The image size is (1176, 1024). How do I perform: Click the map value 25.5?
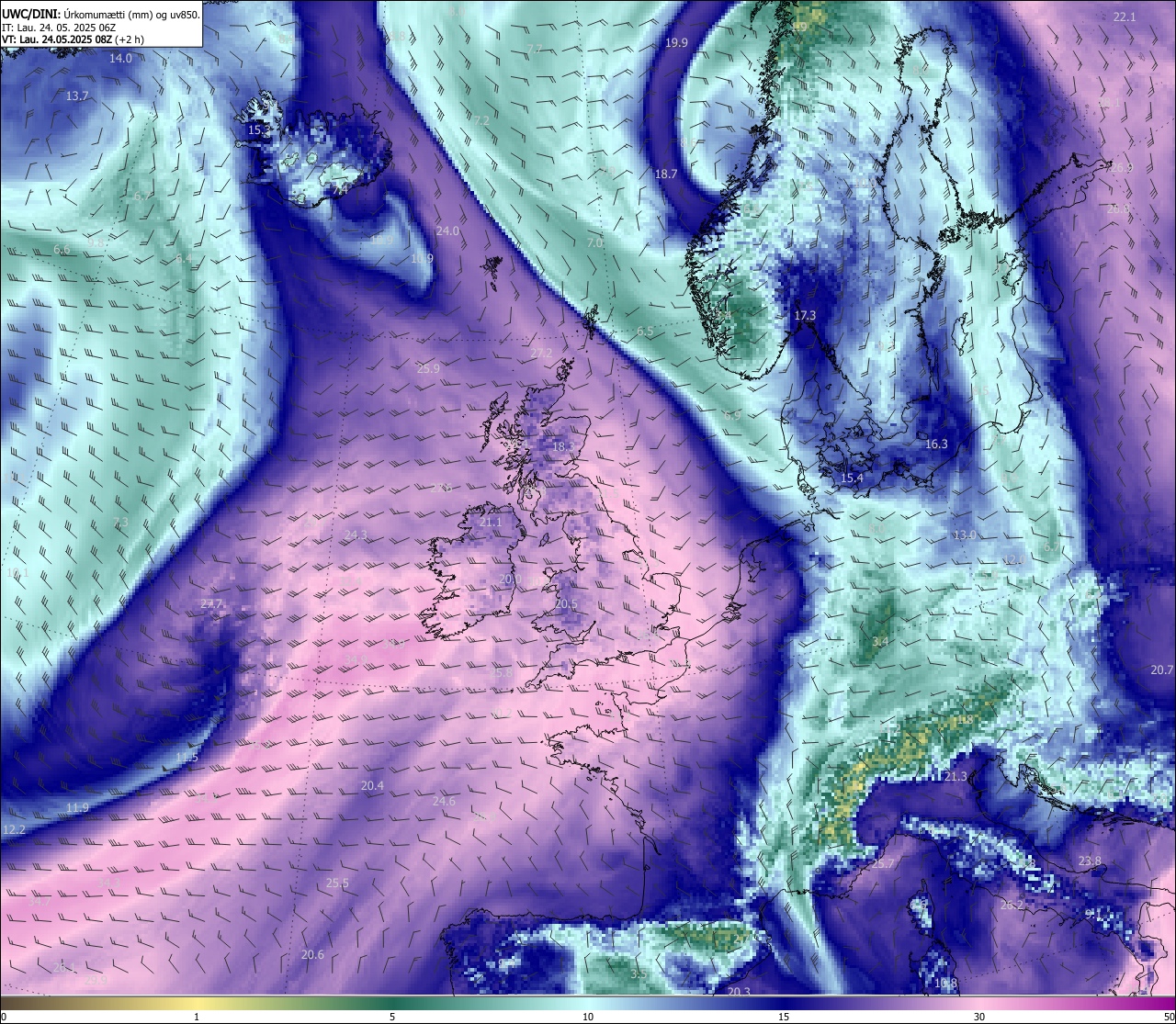(x=337, y=883)
